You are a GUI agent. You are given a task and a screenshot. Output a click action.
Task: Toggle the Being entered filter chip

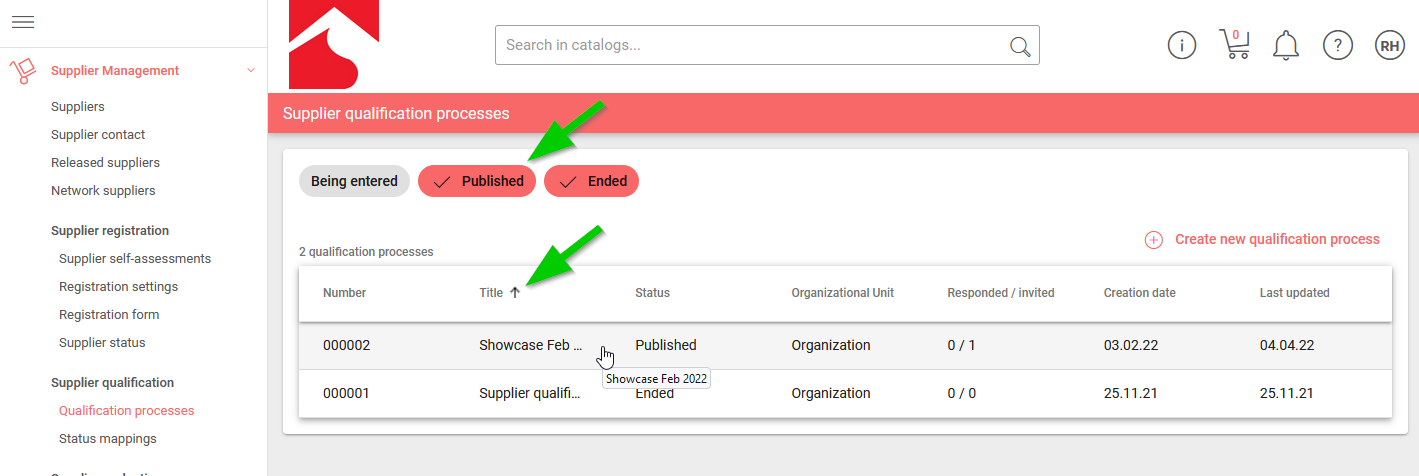coord(354,181)
